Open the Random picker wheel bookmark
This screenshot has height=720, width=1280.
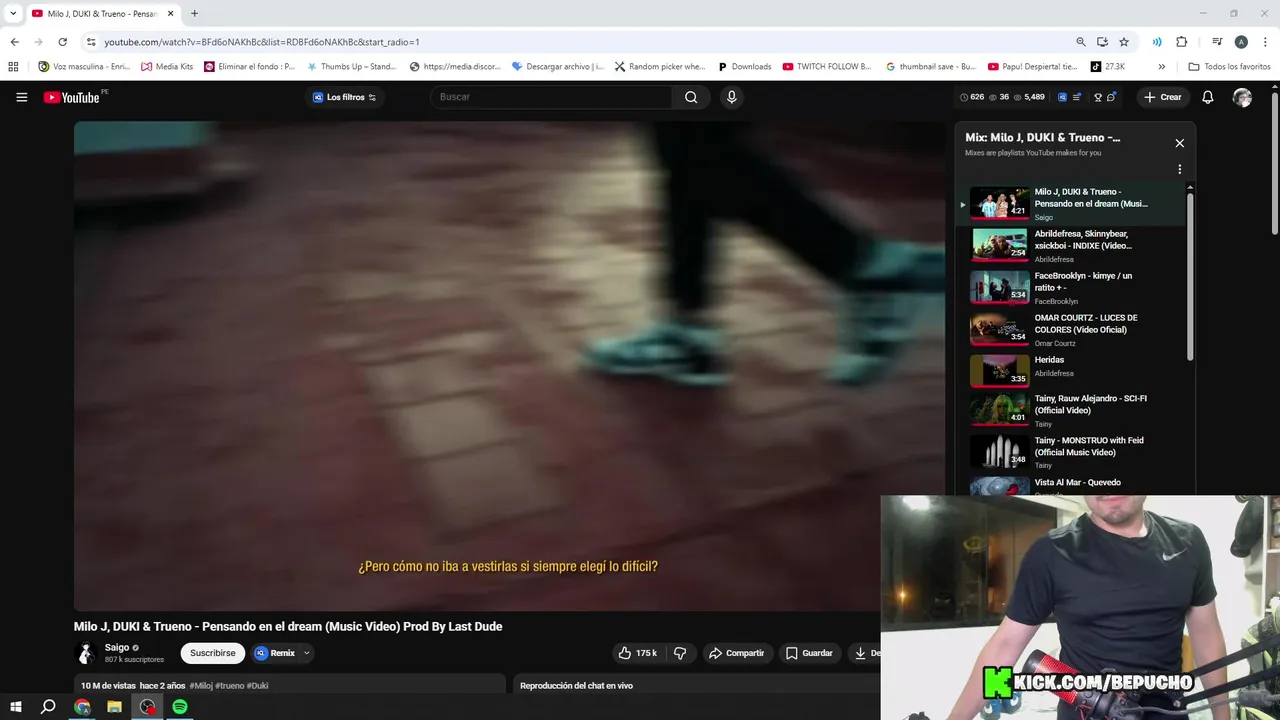click(x=660, y=67)
